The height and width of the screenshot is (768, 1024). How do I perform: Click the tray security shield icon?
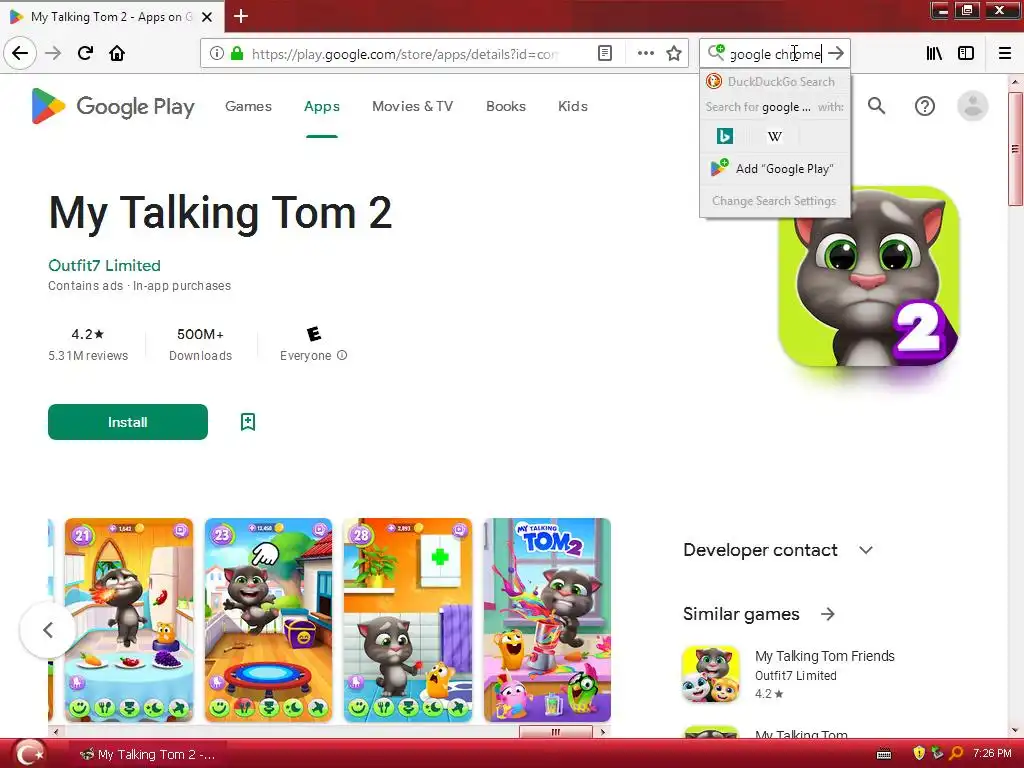tap(919, 754)
